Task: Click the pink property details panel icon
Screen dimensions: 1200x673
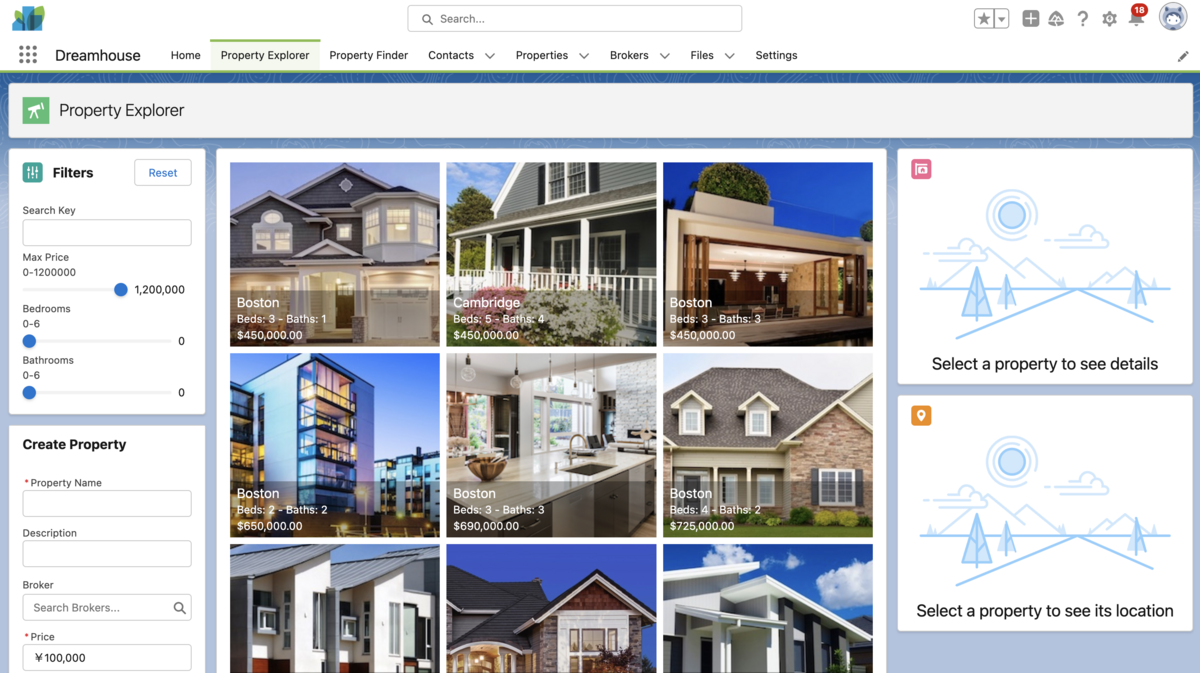Action: point(921,169)
